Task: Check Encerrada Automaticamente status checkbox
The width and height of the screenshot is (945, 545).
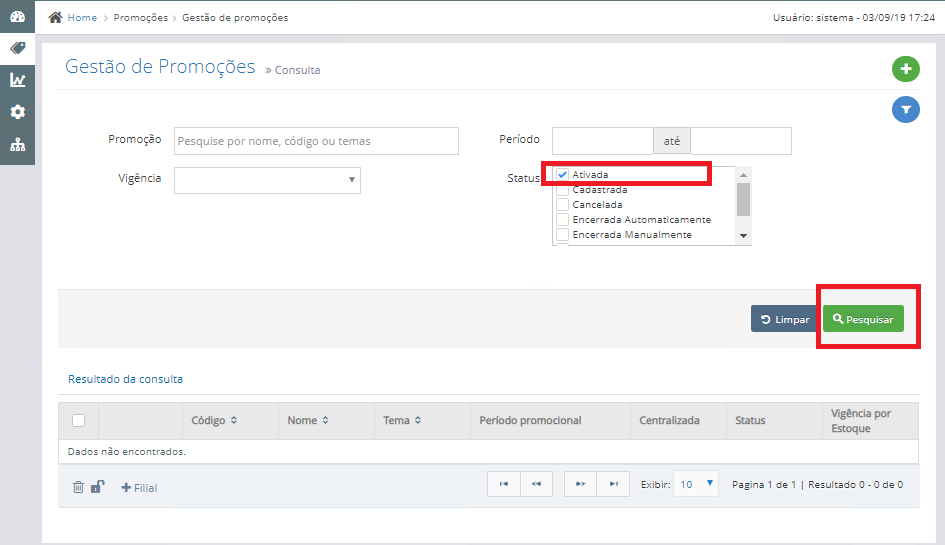Action: tap(562, 219)
